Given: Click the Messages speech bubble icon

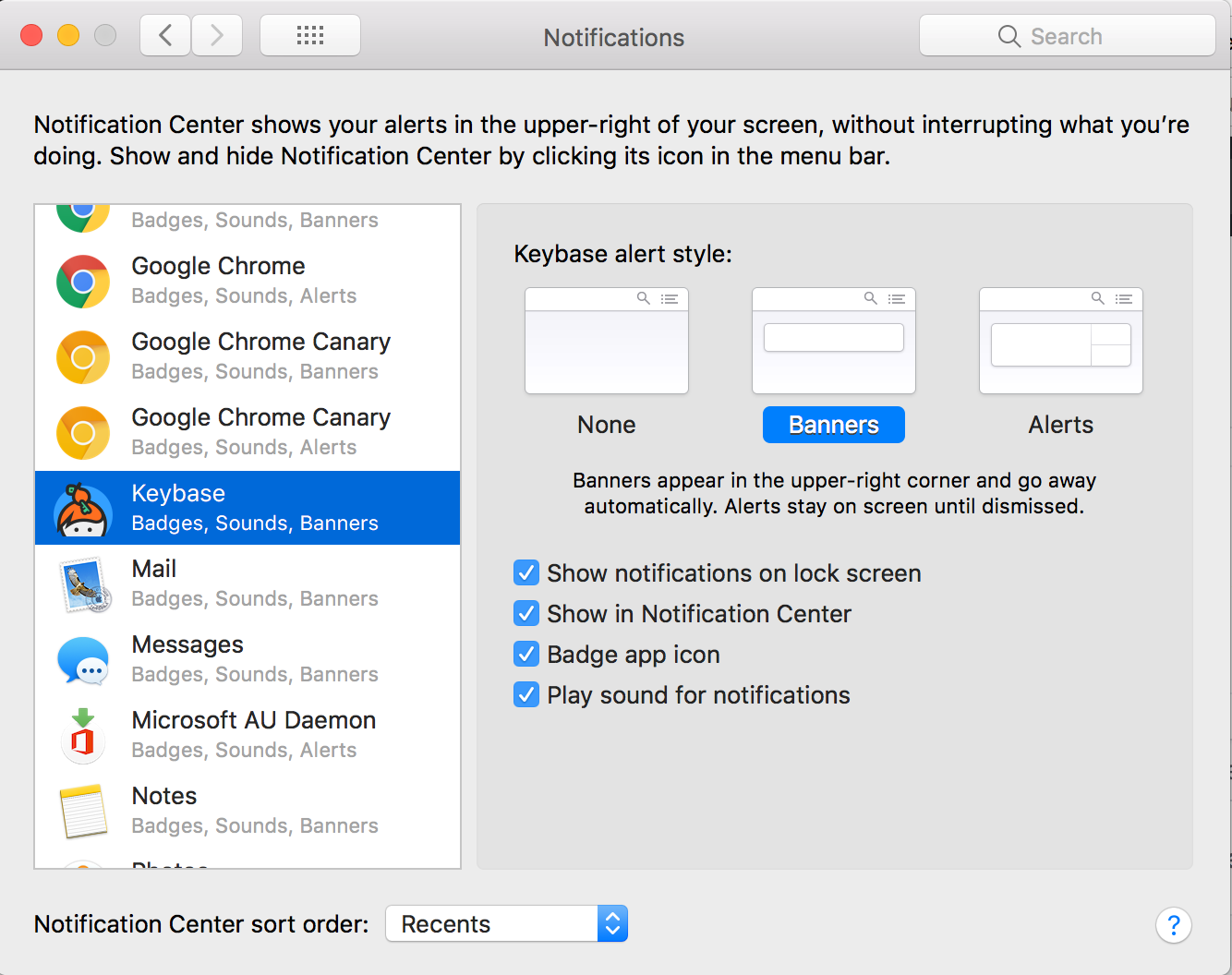Looking at the screenshot, I should (x=83, y=661).
